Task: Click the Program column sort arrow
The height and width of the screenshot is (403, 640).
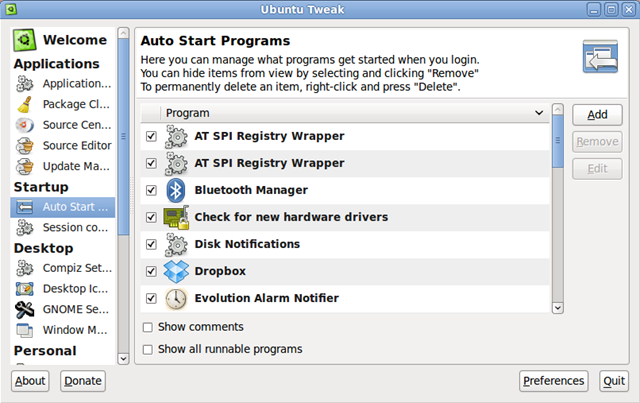Action: coord(539,113)
